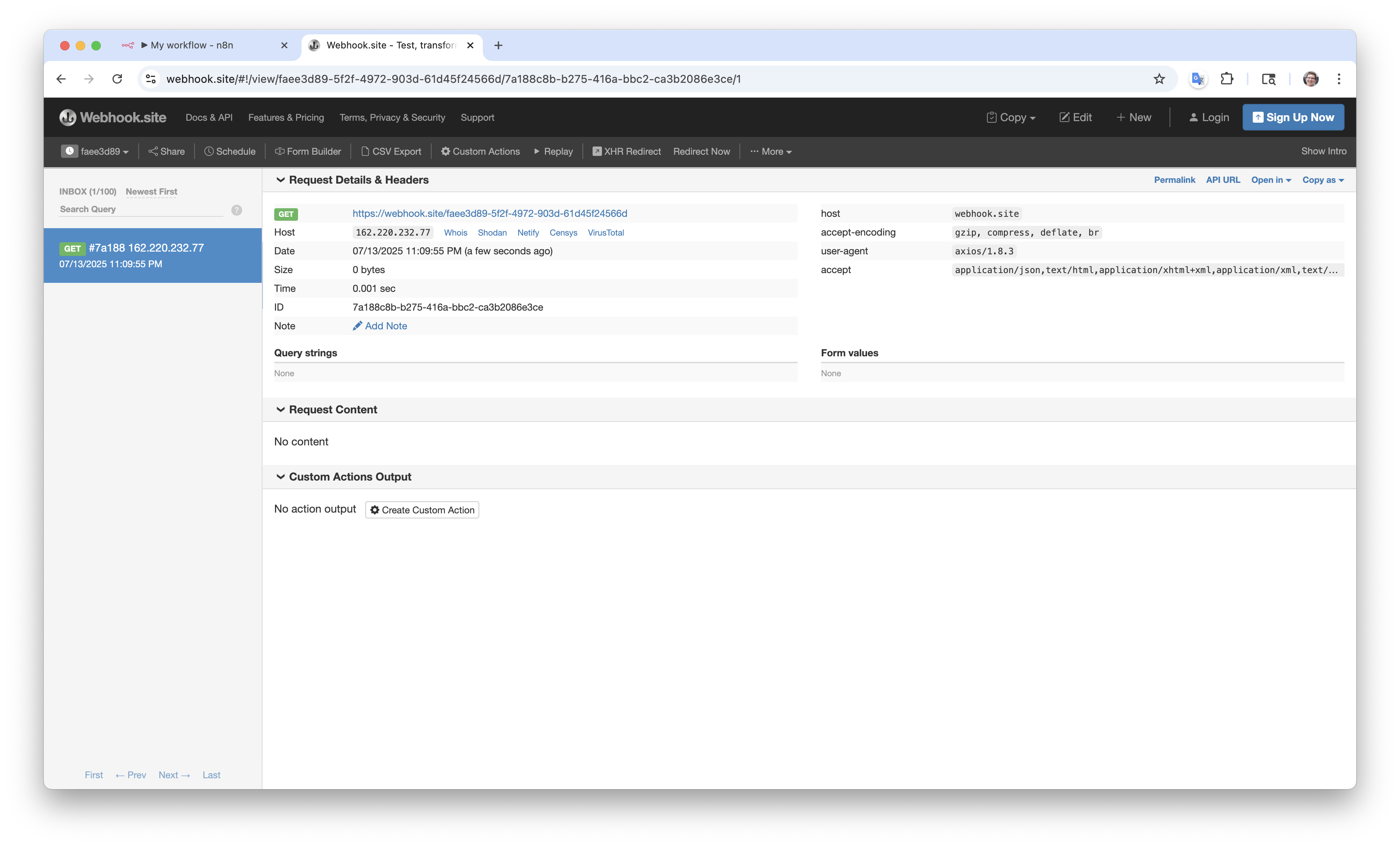Image resolution: width=1400 pixels, height=847 pixels.
Task: Click the CSV Export file icon
Action: pos(365,151)
